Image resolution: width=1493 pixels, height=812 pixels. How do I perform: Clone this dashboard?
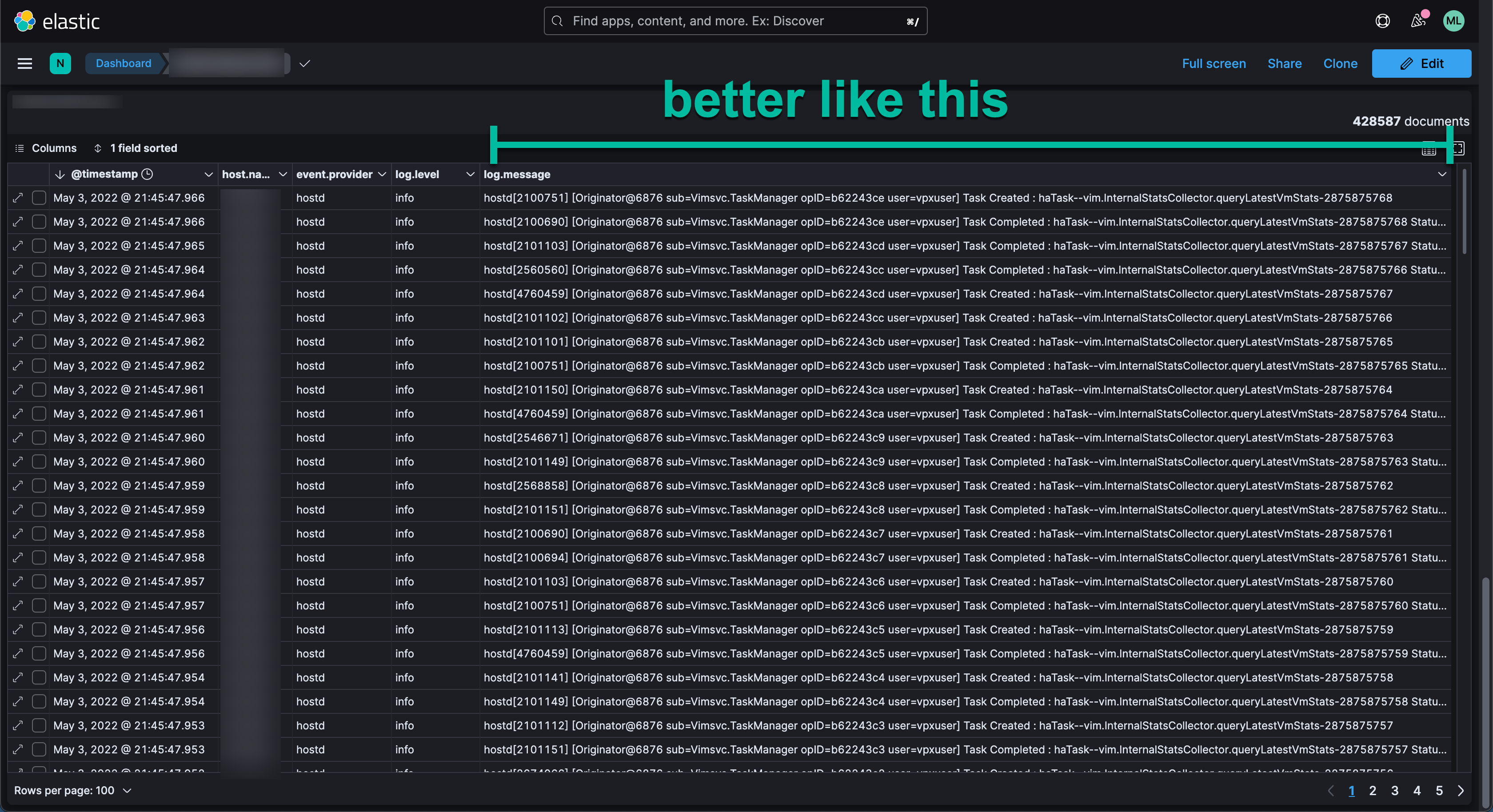[x=1340, y=64]
